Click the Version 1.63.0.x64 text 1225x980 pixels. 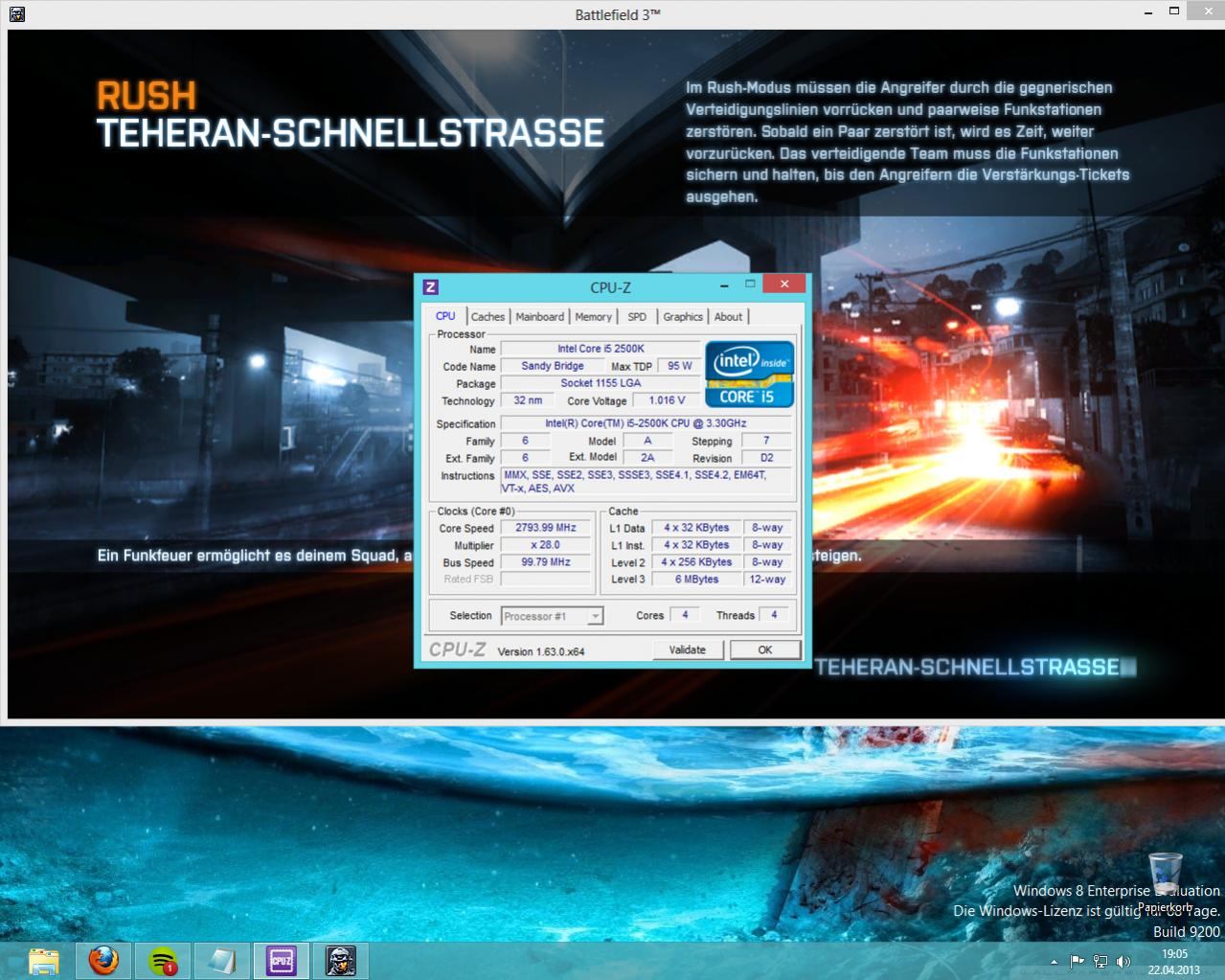coord(540,651)
